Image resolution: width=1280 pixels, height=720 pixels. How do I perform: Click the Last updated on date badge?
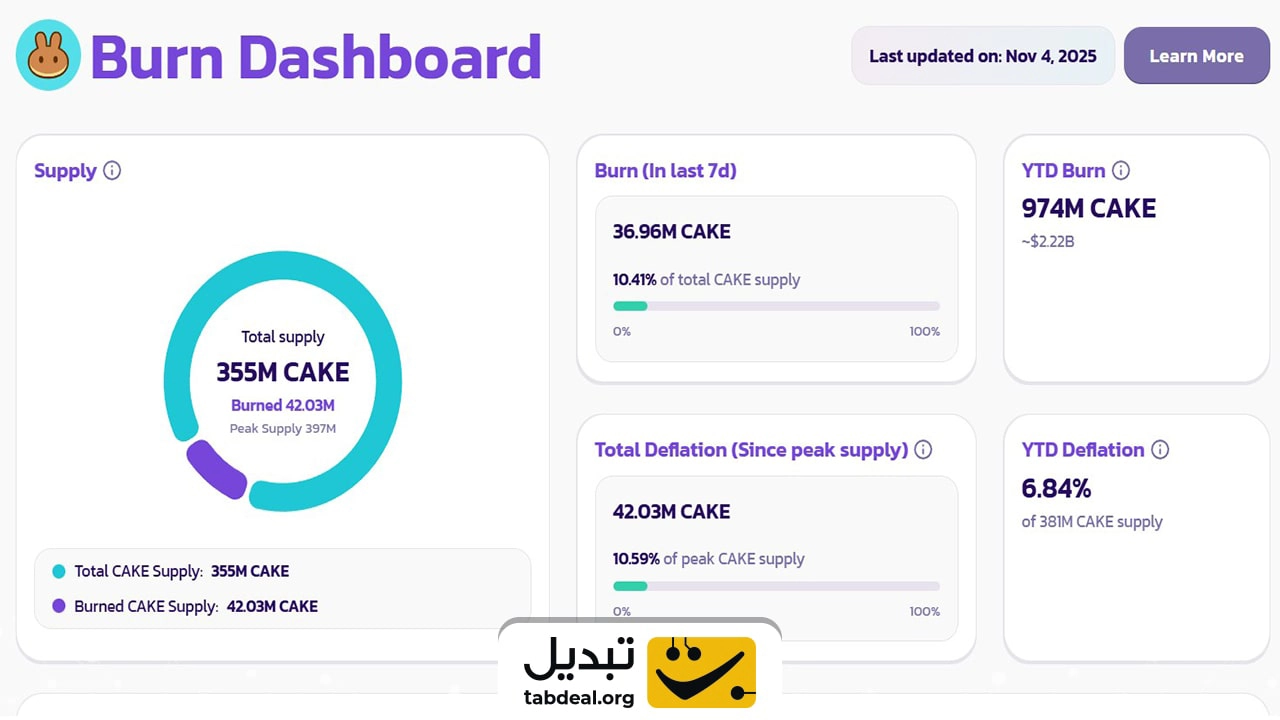click(x=982, y=56)
